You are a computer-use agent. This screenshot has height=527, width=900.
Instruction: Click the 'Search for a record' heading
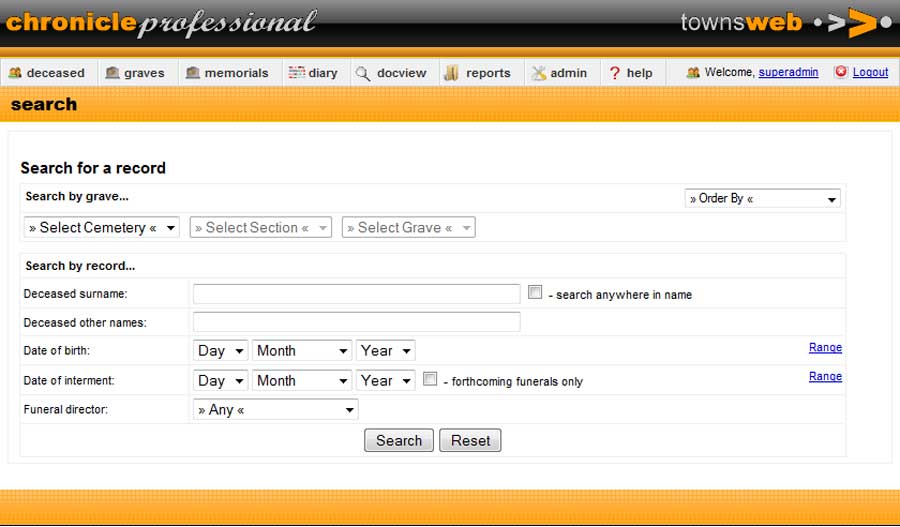[93, 168]
